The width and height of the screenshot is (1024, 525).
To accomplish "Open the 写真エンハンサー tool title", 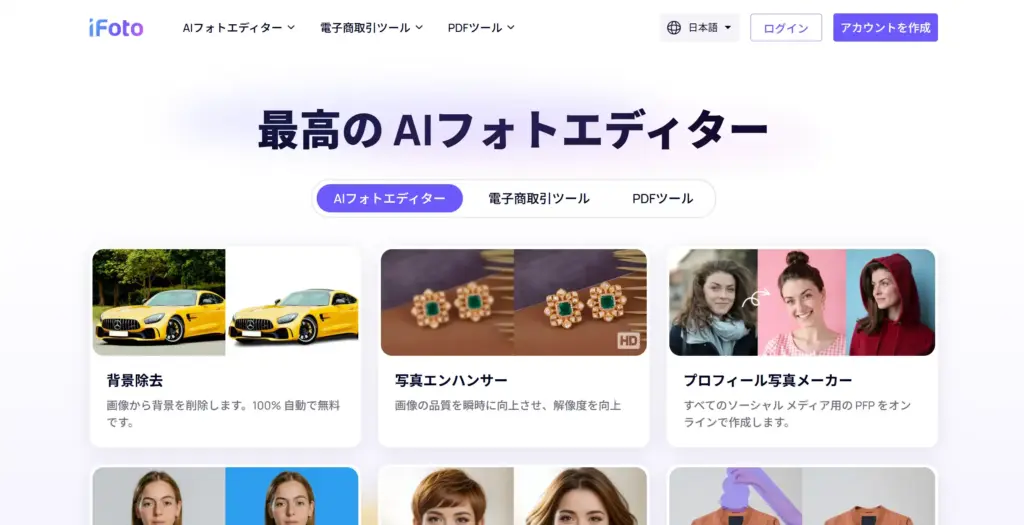I will [451, 380].
